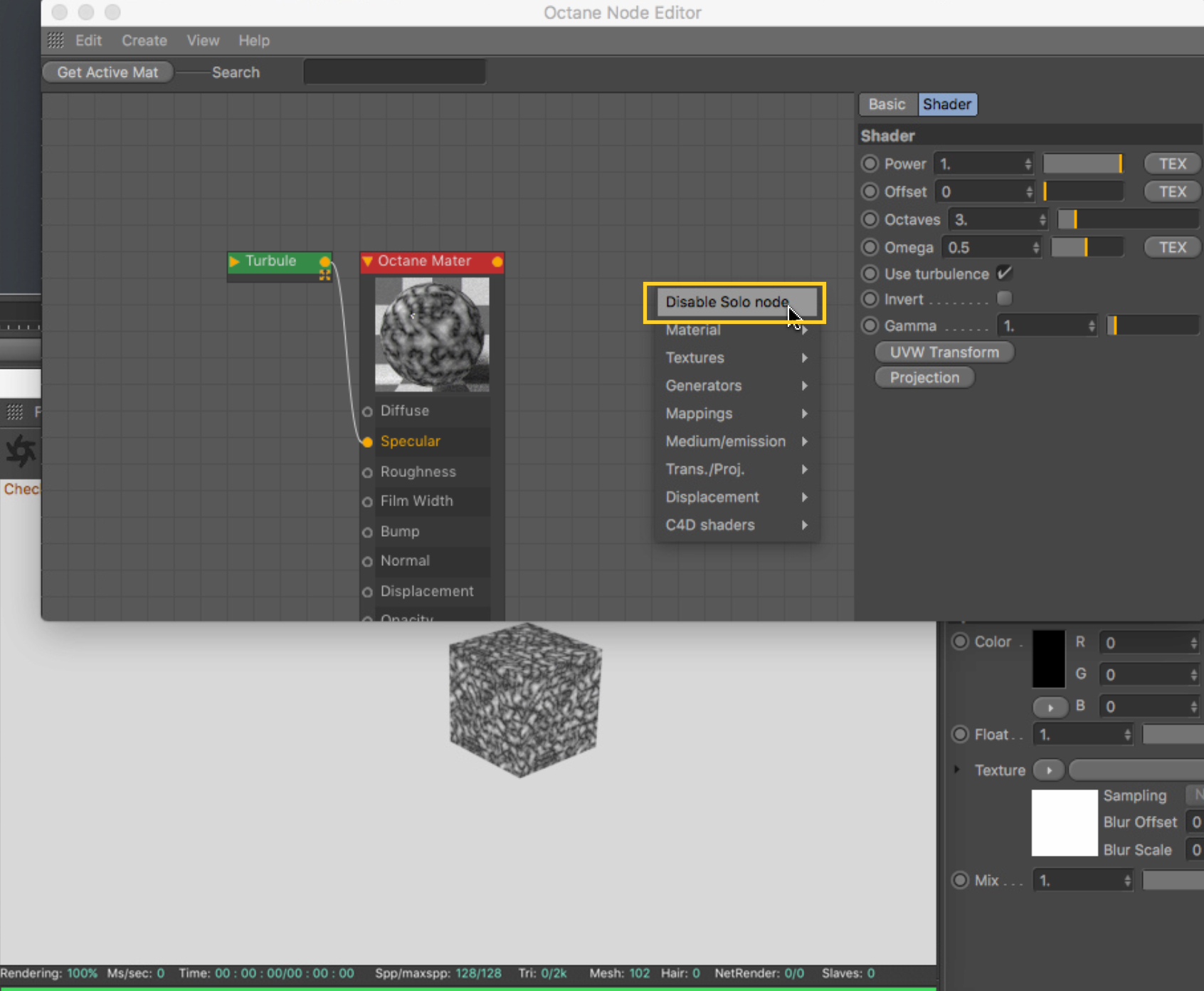Click the TEX button for Power
Viewport: 1204px width, 991px height.
point(1173,164)
